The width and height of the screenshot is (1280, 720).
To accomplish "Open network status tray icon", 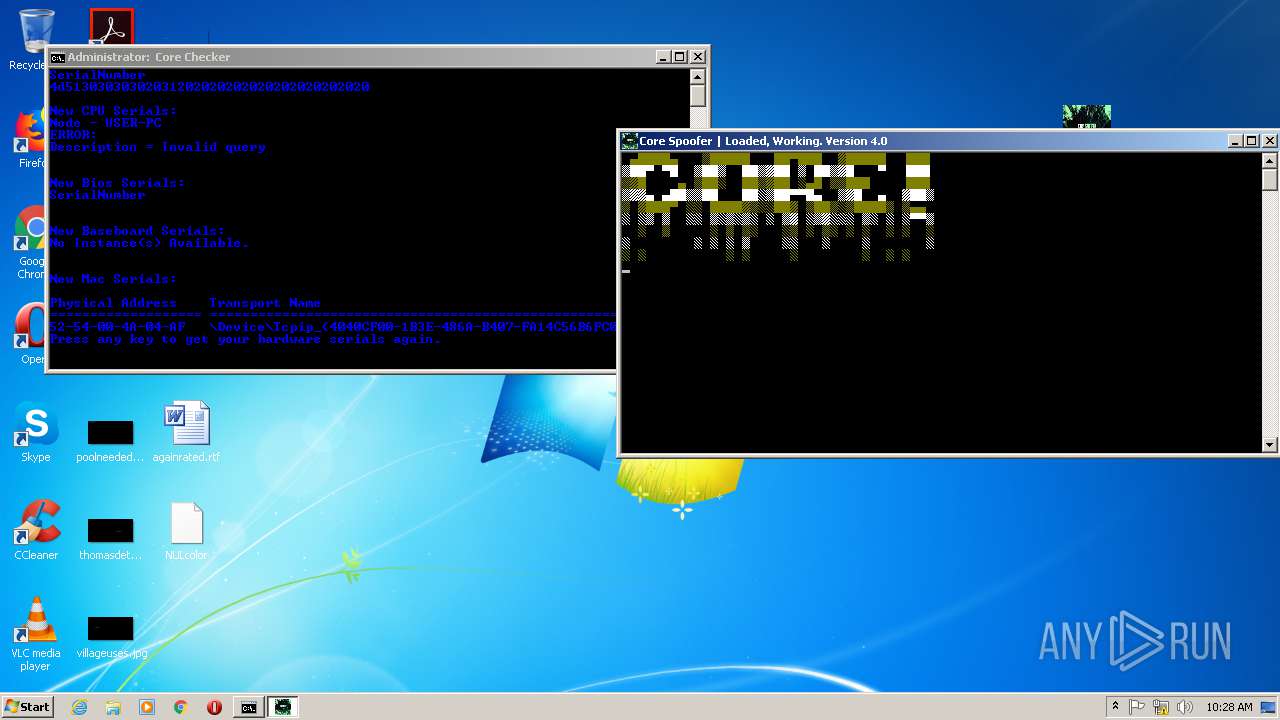I will coord(1161,707).
